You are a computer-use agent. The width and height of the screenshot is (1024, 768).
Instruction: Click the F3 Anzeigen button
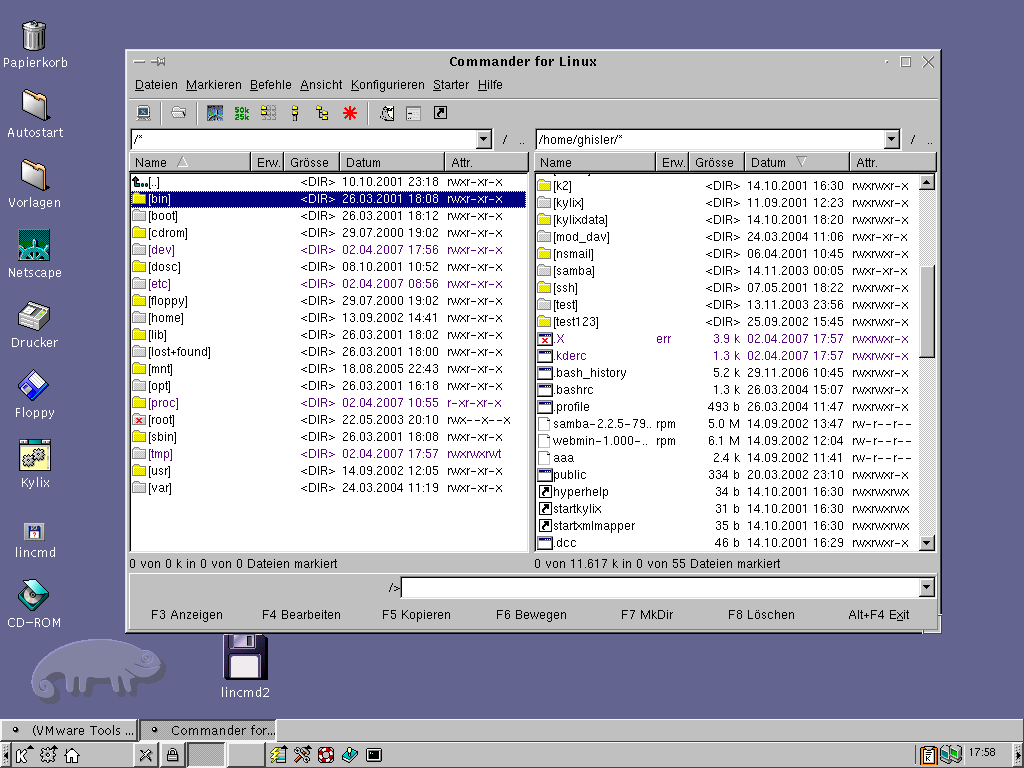pyautogui.click(x=187, y=615)
